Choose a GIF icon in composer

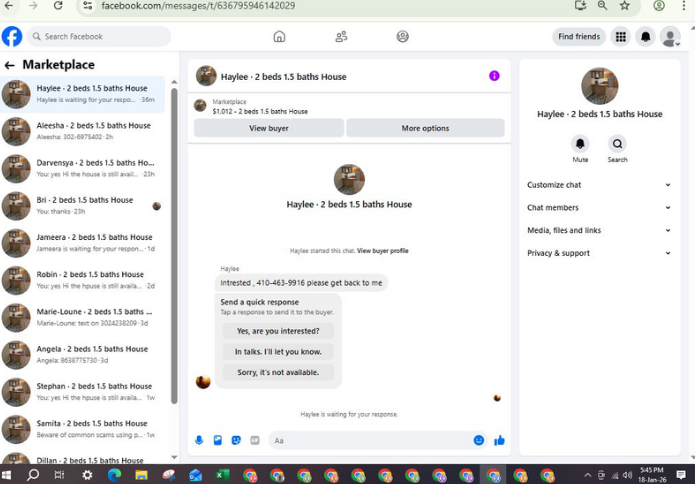[255, 440]
